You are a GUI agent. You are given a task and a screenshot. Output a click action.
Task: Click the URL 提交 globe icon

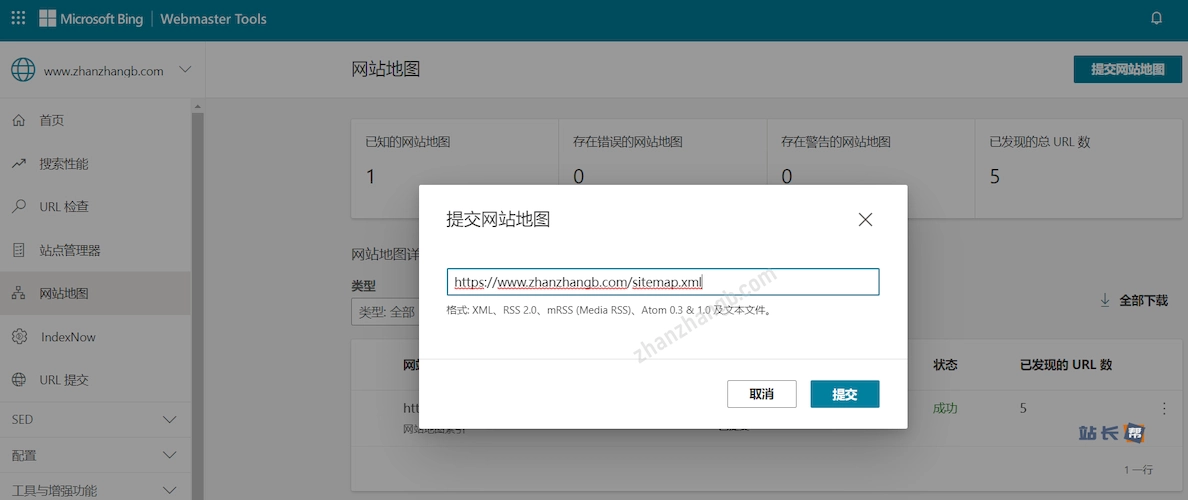[19, 380]
